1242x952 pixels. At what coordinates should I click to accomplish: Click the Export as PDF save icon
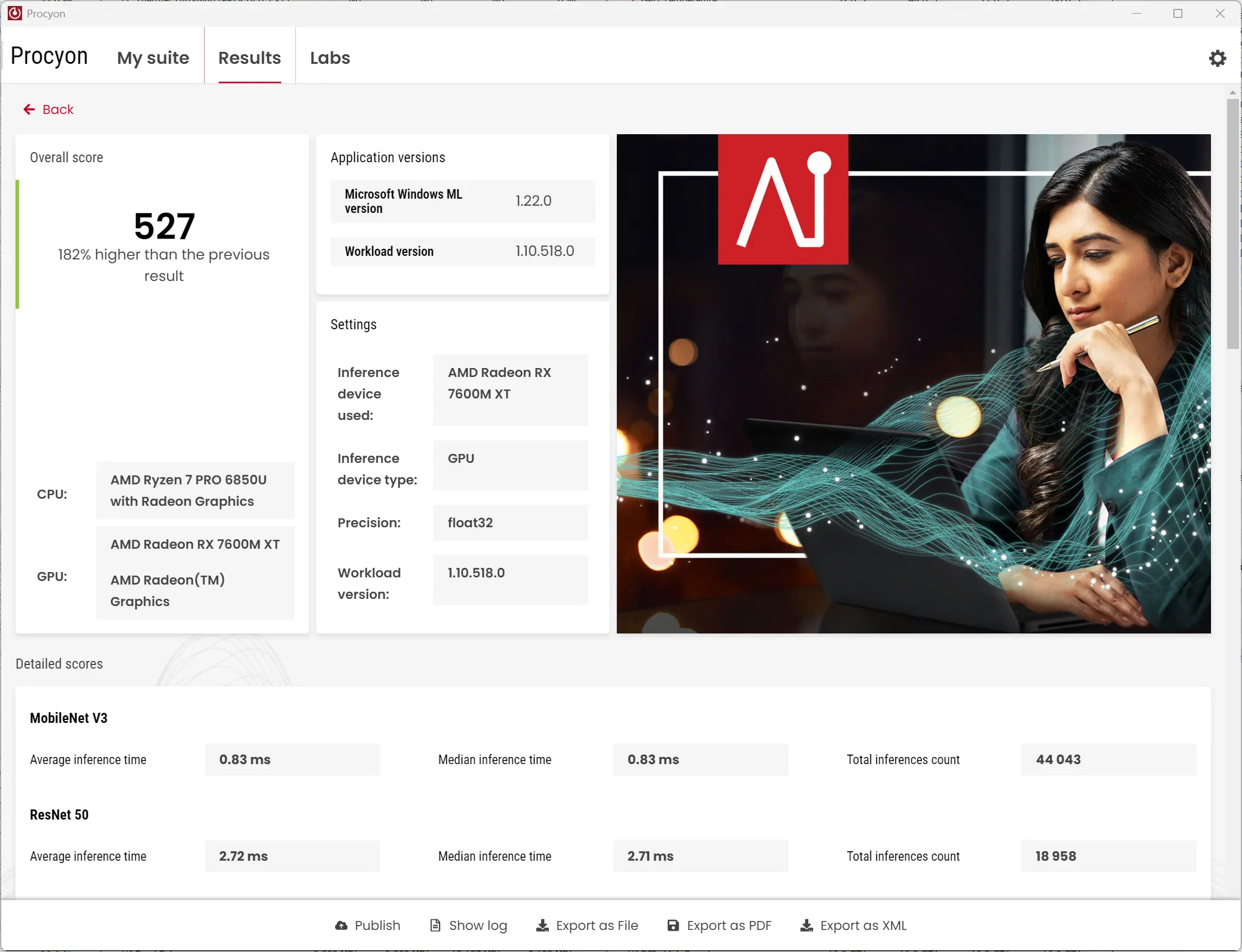click(x=673, y=925)
